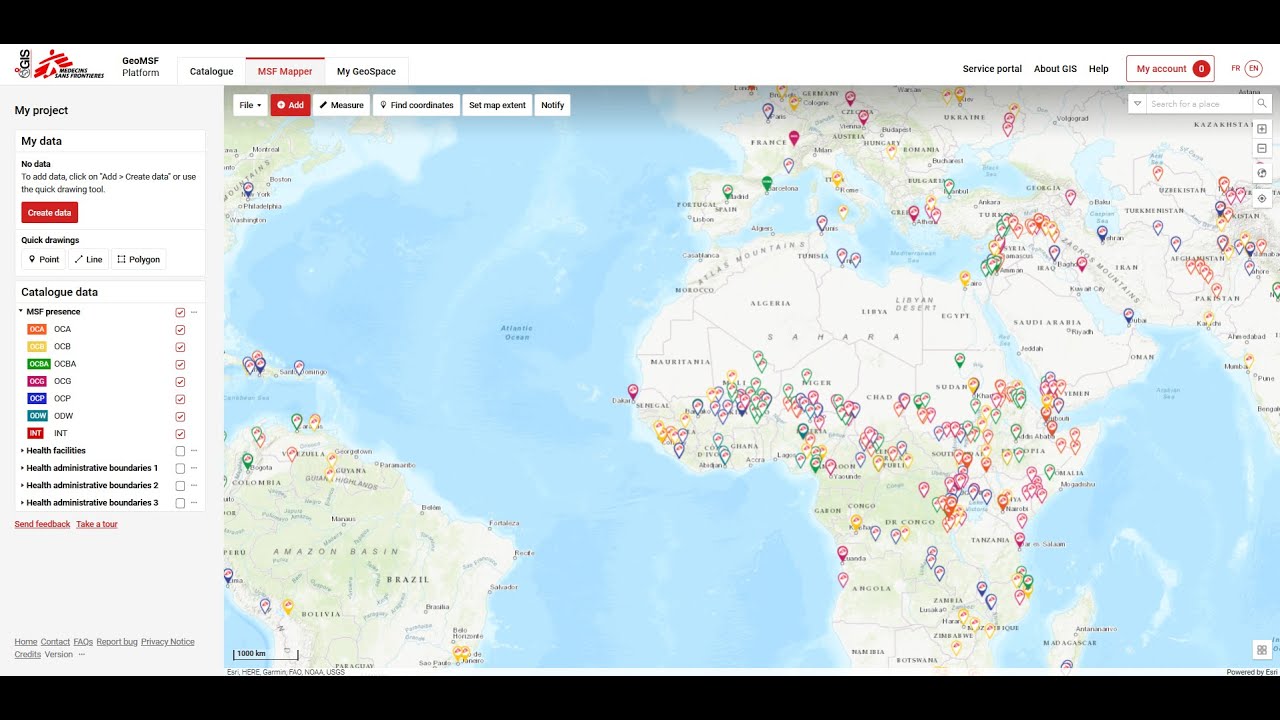Open the Service portal menu
1280x720 pixels.
pyautogui.click(x=992, y=69)
